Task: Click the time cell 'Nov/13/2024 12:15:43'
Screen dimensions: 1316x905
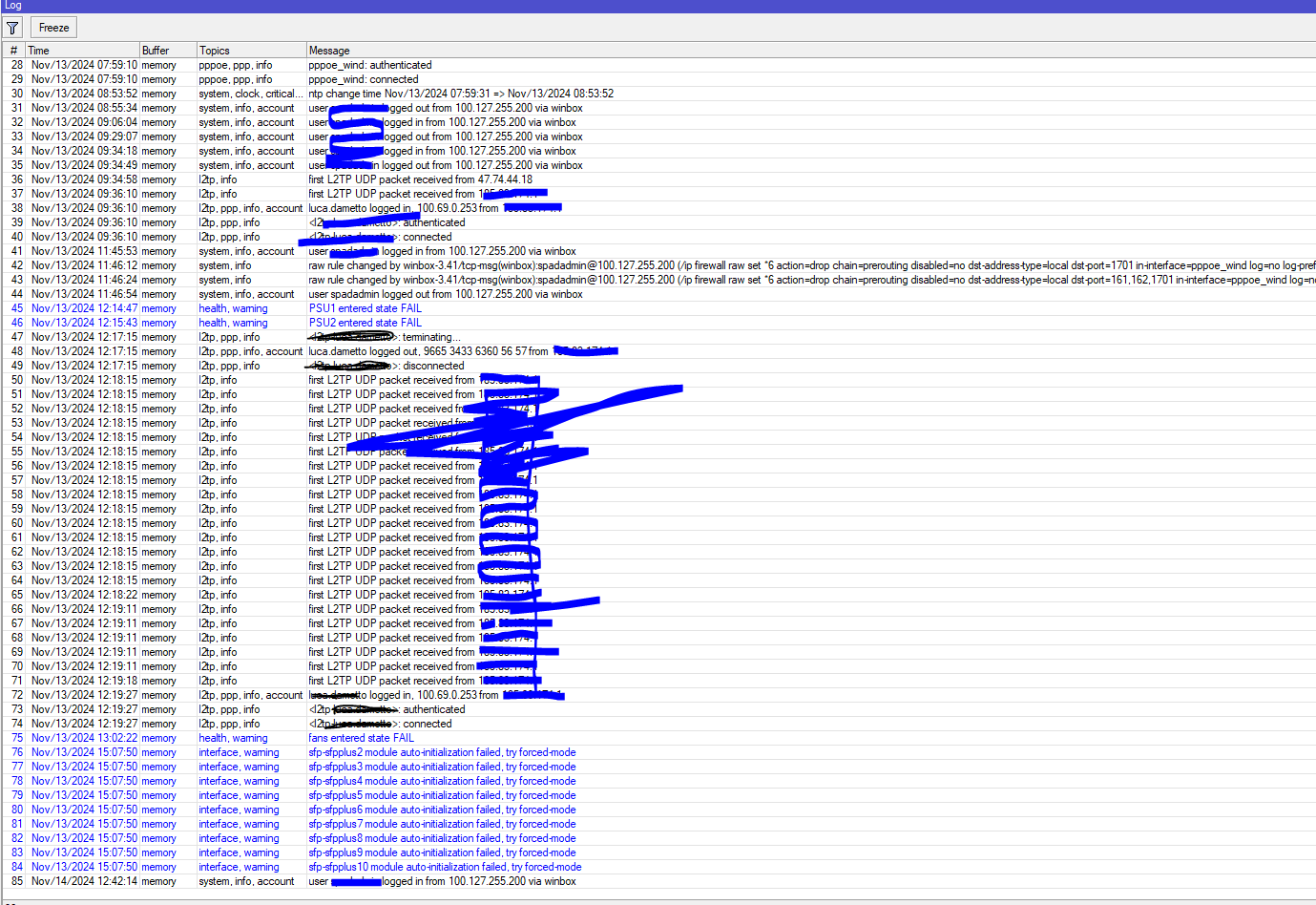Action: (84, 323)
